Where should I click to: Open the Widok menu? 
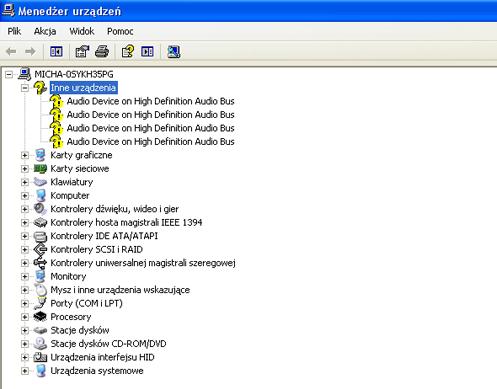pos(82,31)
